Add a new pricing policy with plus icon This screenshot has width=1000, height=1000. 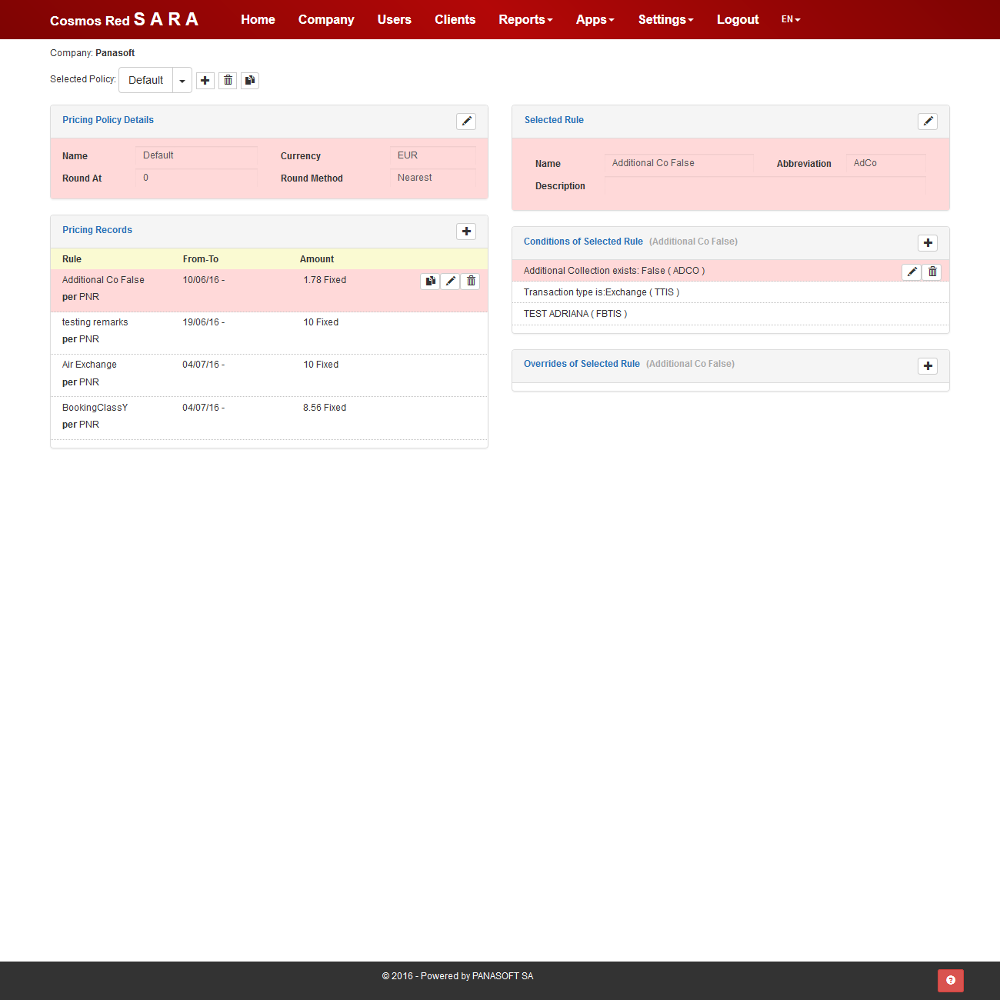point(205,80)
